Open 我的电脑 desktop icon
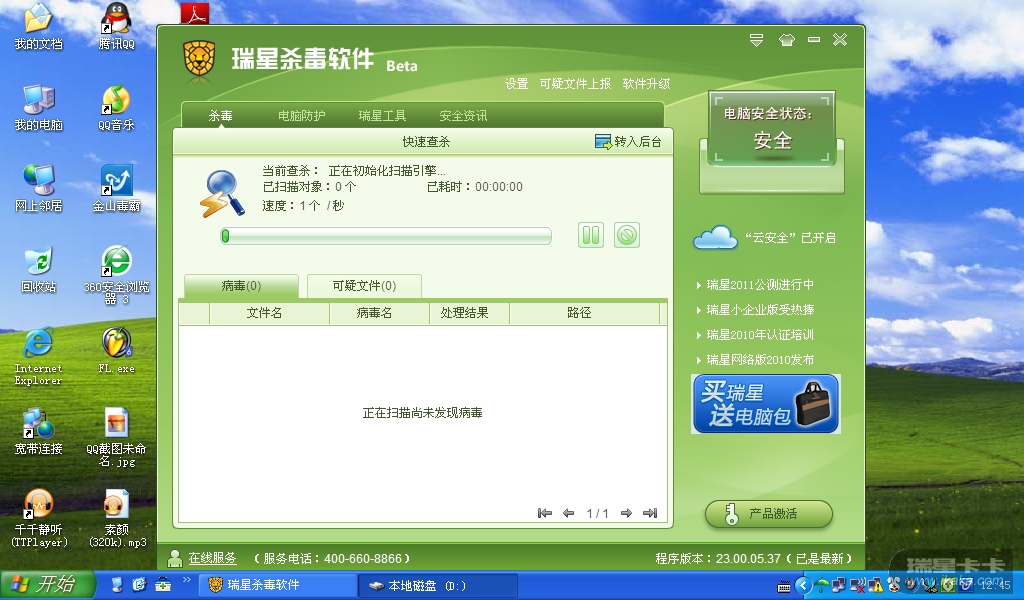 click(39, 108)
